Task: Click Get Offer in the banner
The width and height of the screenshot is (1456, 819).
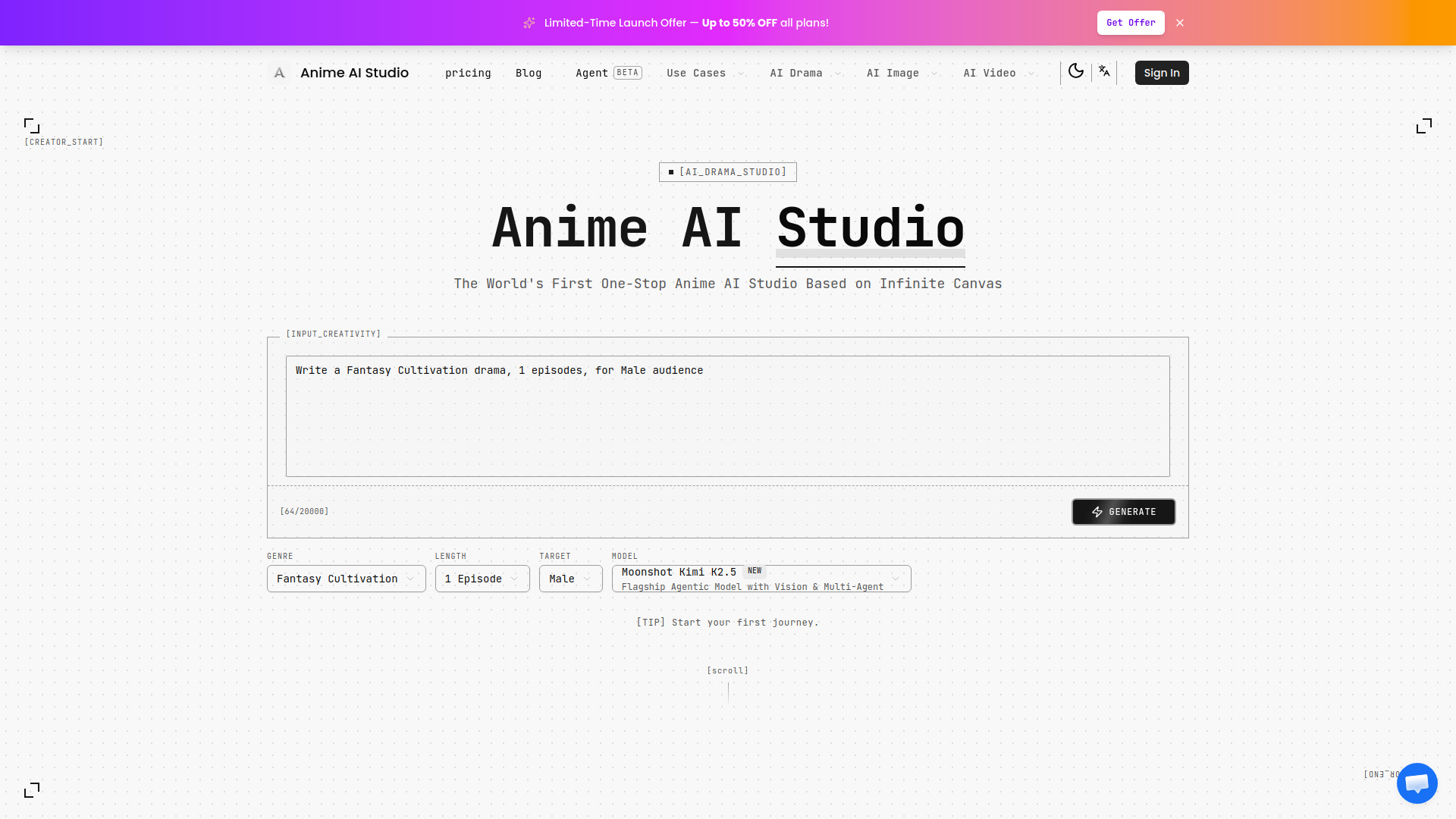Action: click(1131, 23)
